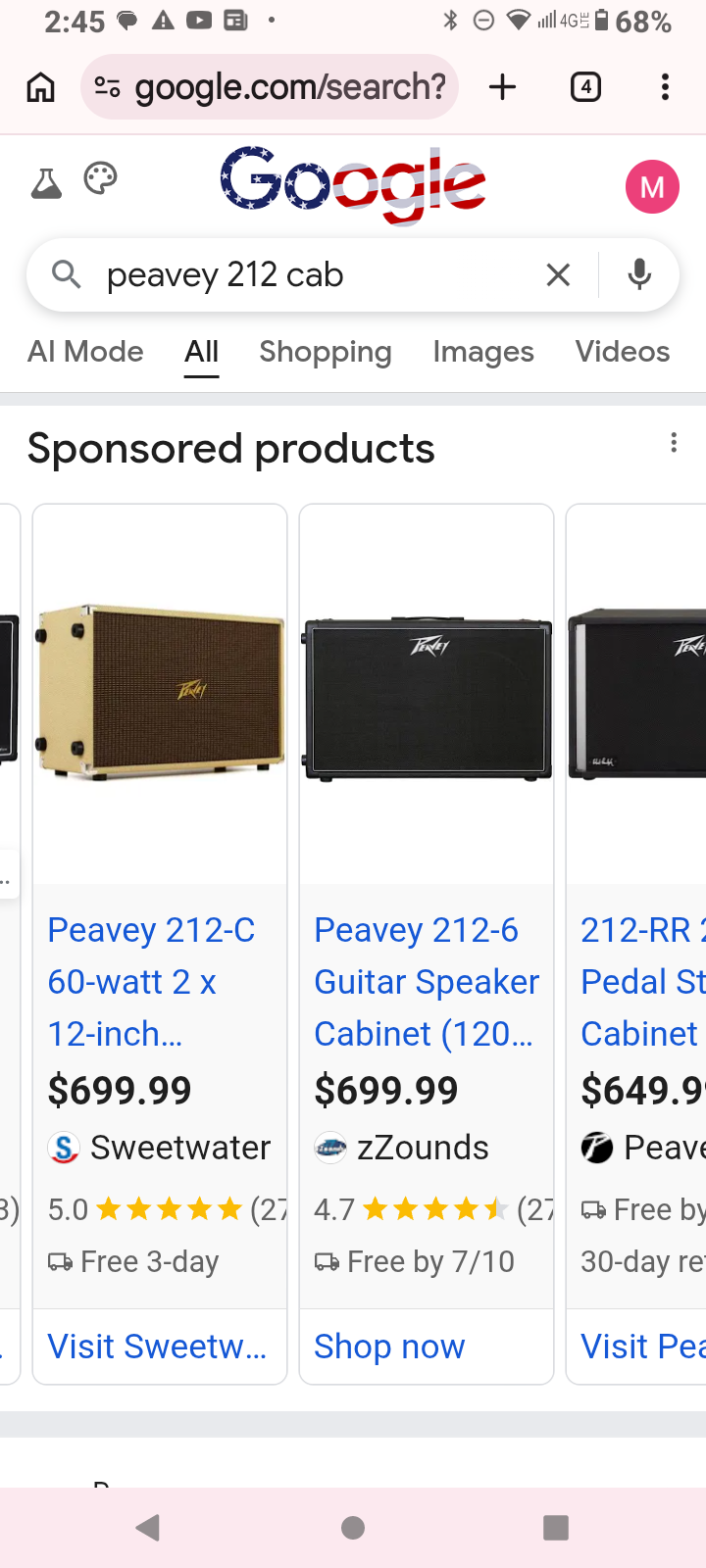Screen dimensions: 706x1568
Task: Tap the Chrome home icon
Action: pos(40,87)
